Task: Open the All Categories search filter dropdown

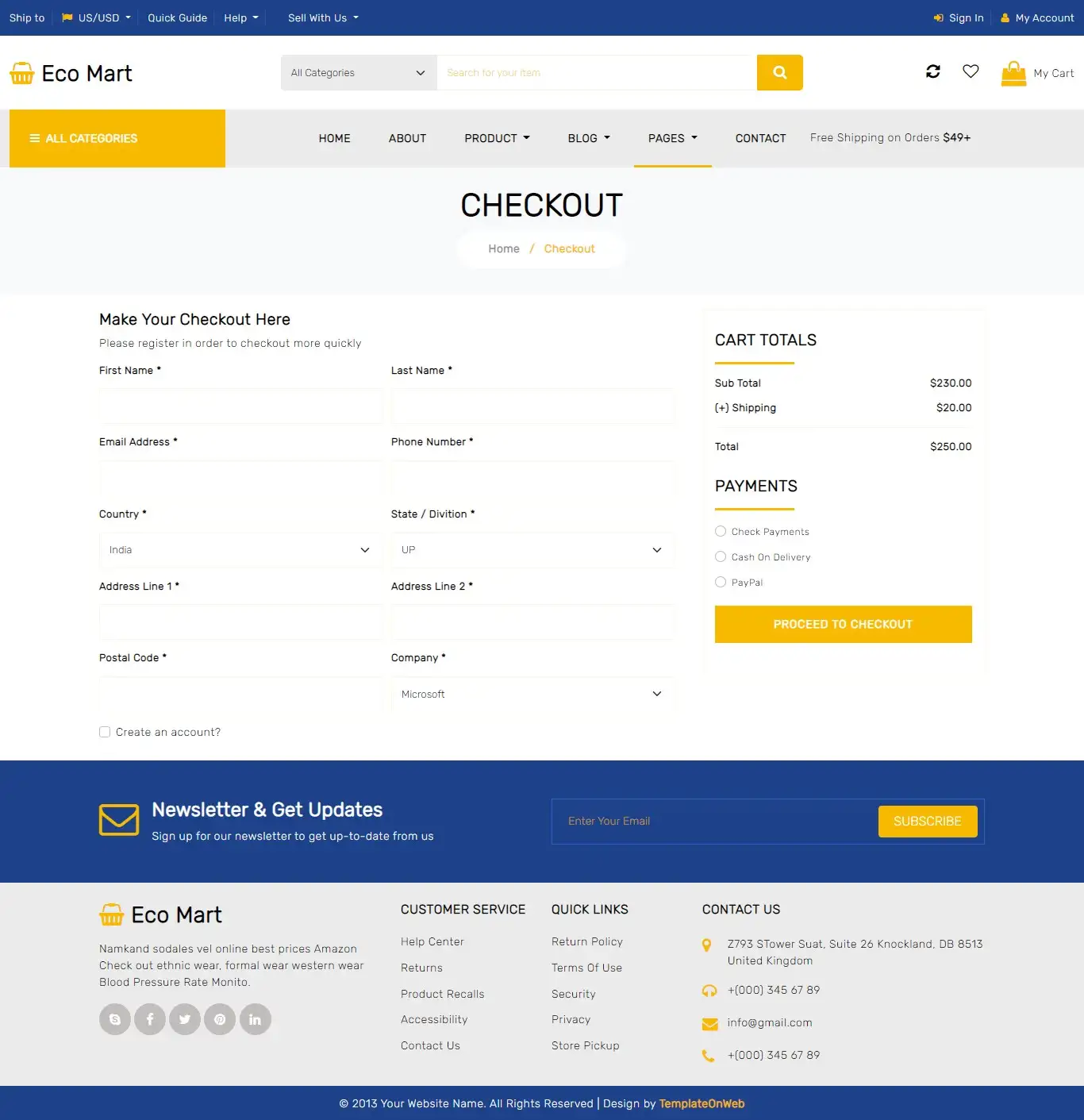Action: point(358,72)
